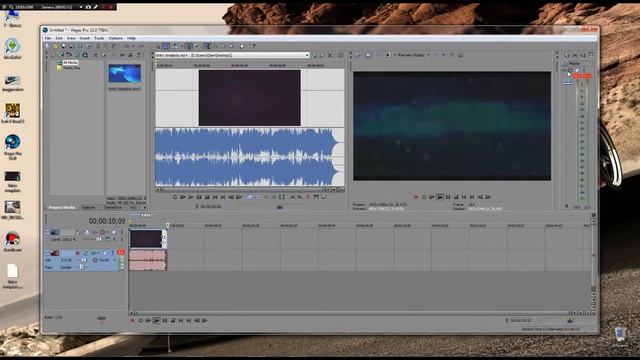Click Remove Selected Media X in Project Media toolbar
The image size is (640, 360).
click(x=96, y=55)
